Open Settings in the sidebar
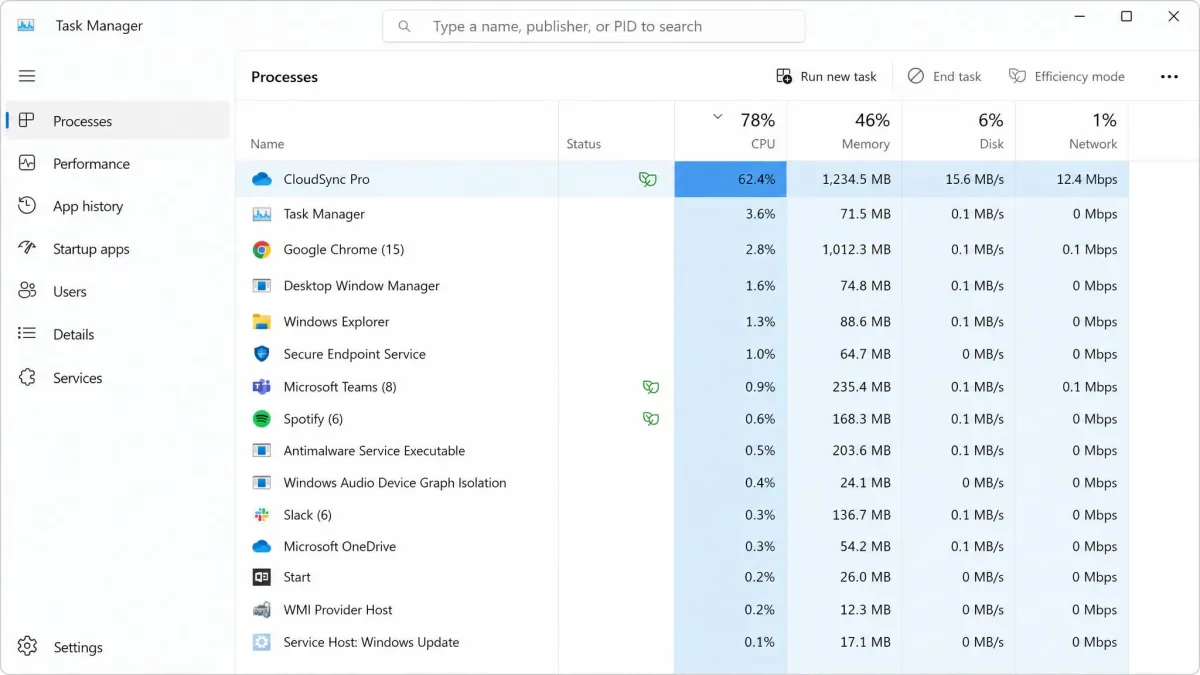This screenshot has height=675, width=1200. pyautogui.click(x=118, y=647)
